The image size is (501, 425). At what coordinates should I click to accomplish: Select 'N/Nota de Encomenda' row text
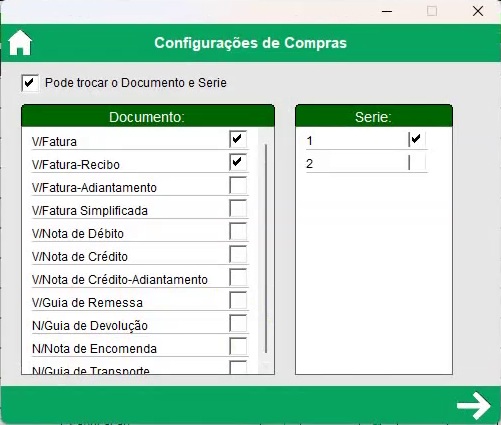94,349
